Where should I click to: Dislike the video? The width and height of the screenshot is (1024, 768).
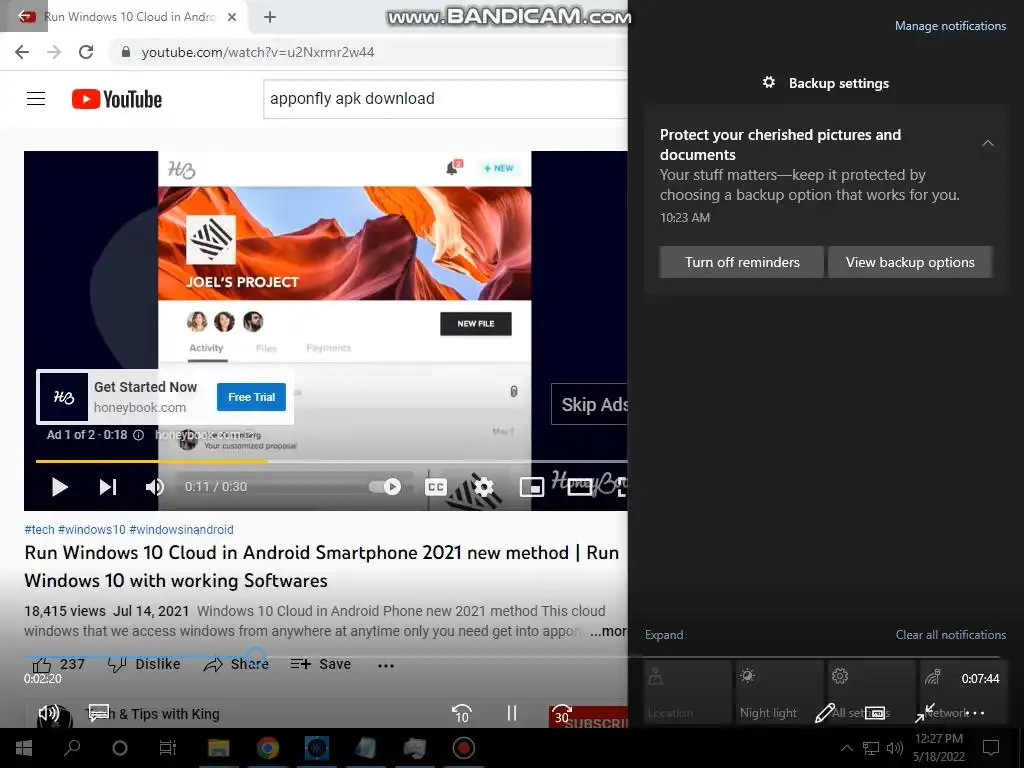(144, 664)
